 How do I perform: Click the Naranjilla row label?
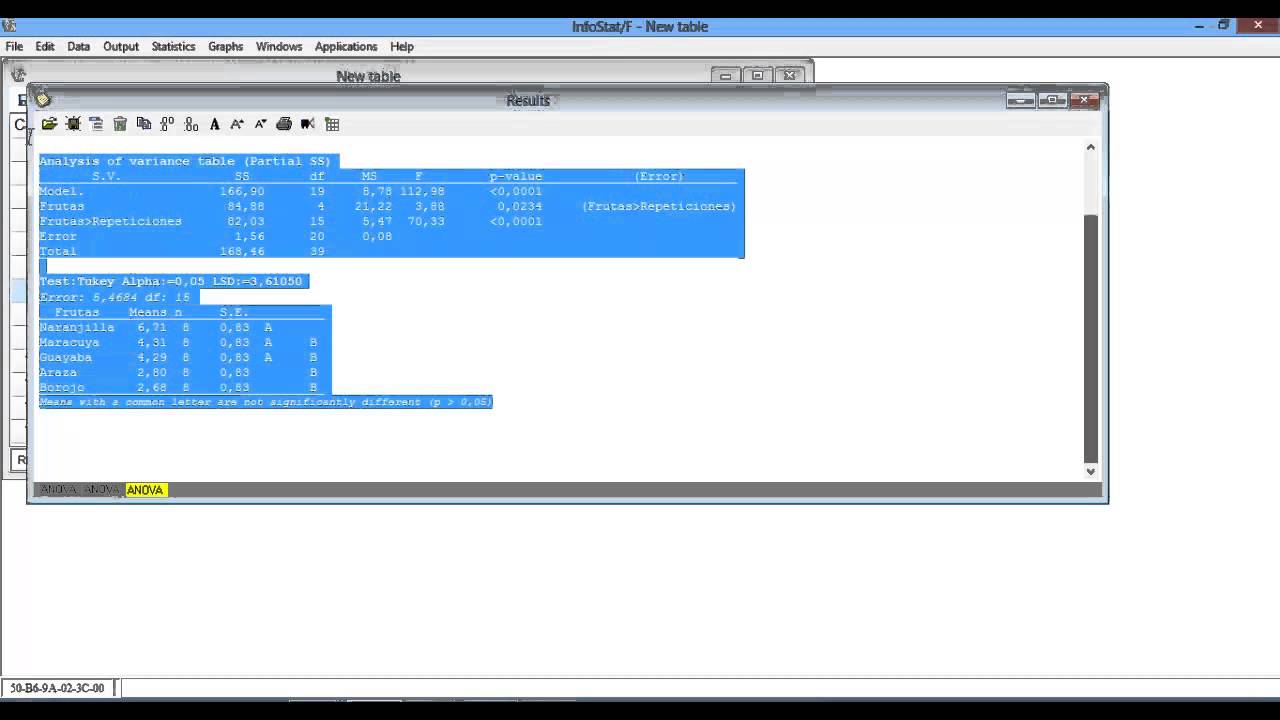(76, 327)
